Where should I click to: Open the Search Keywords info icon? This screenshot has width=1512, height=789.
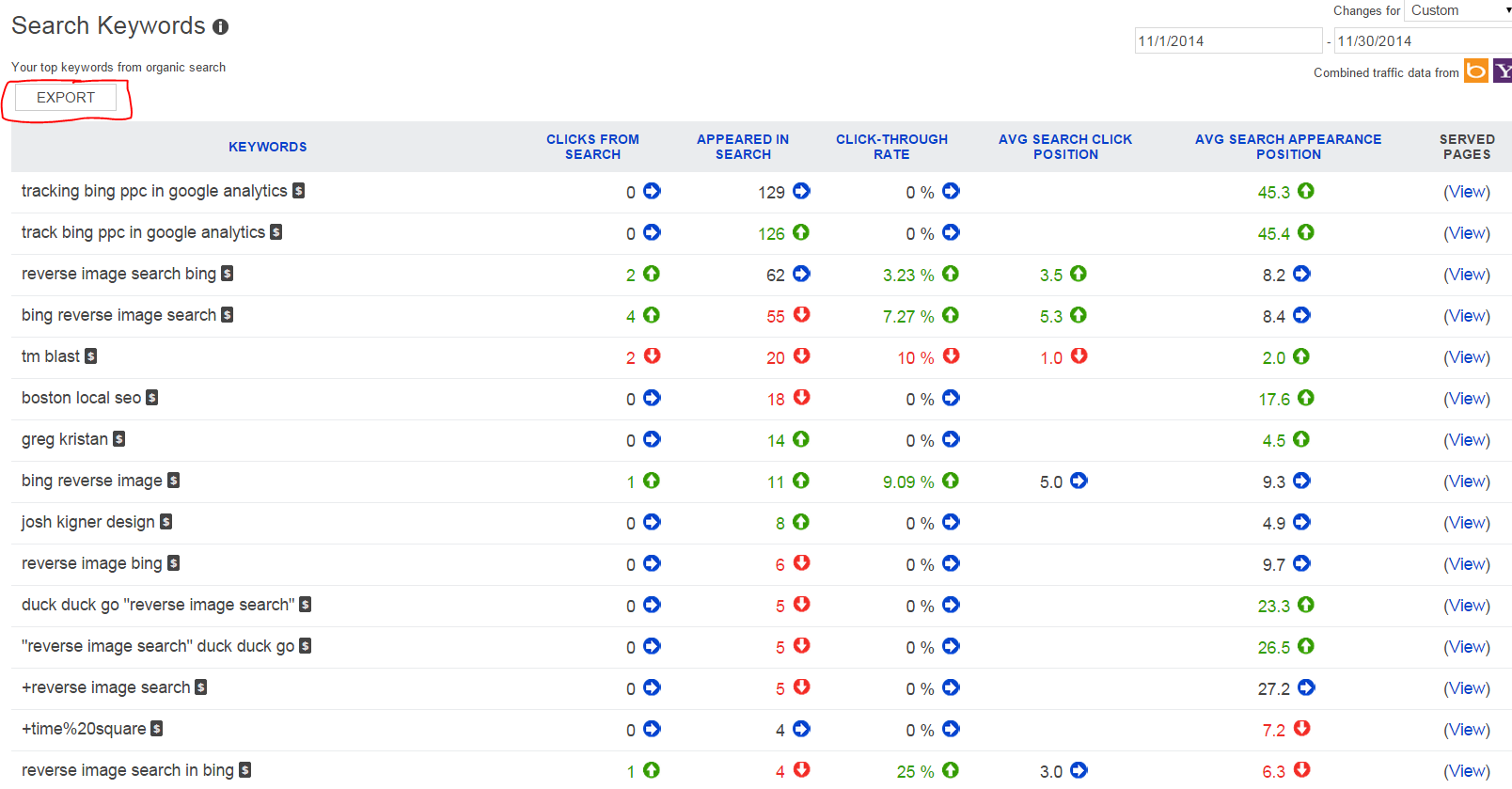pyautogui.click(x=220, y=26)
